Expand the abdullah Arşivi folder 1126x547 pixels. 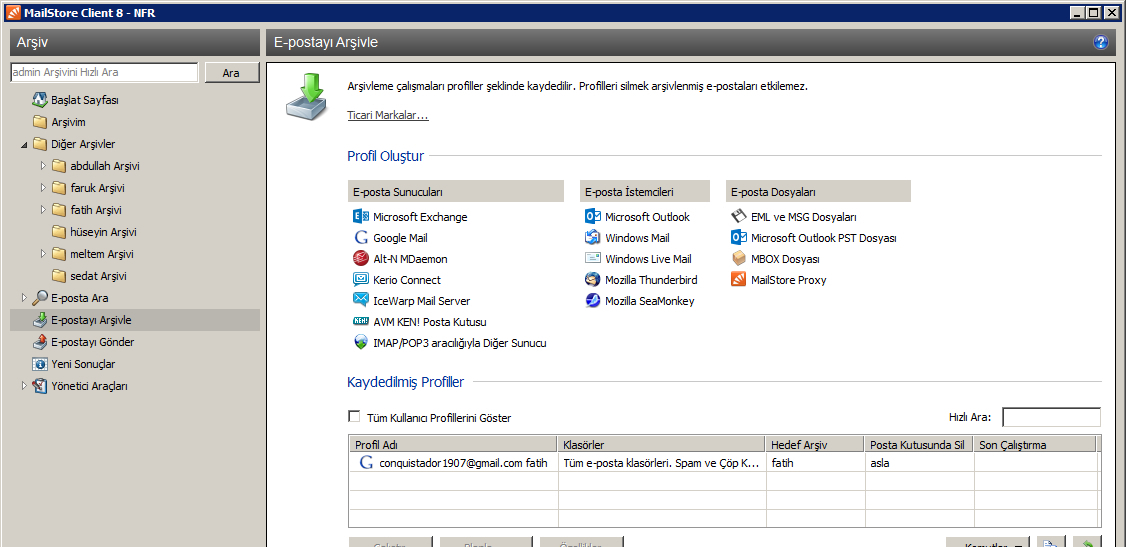[x=43, y=167]
